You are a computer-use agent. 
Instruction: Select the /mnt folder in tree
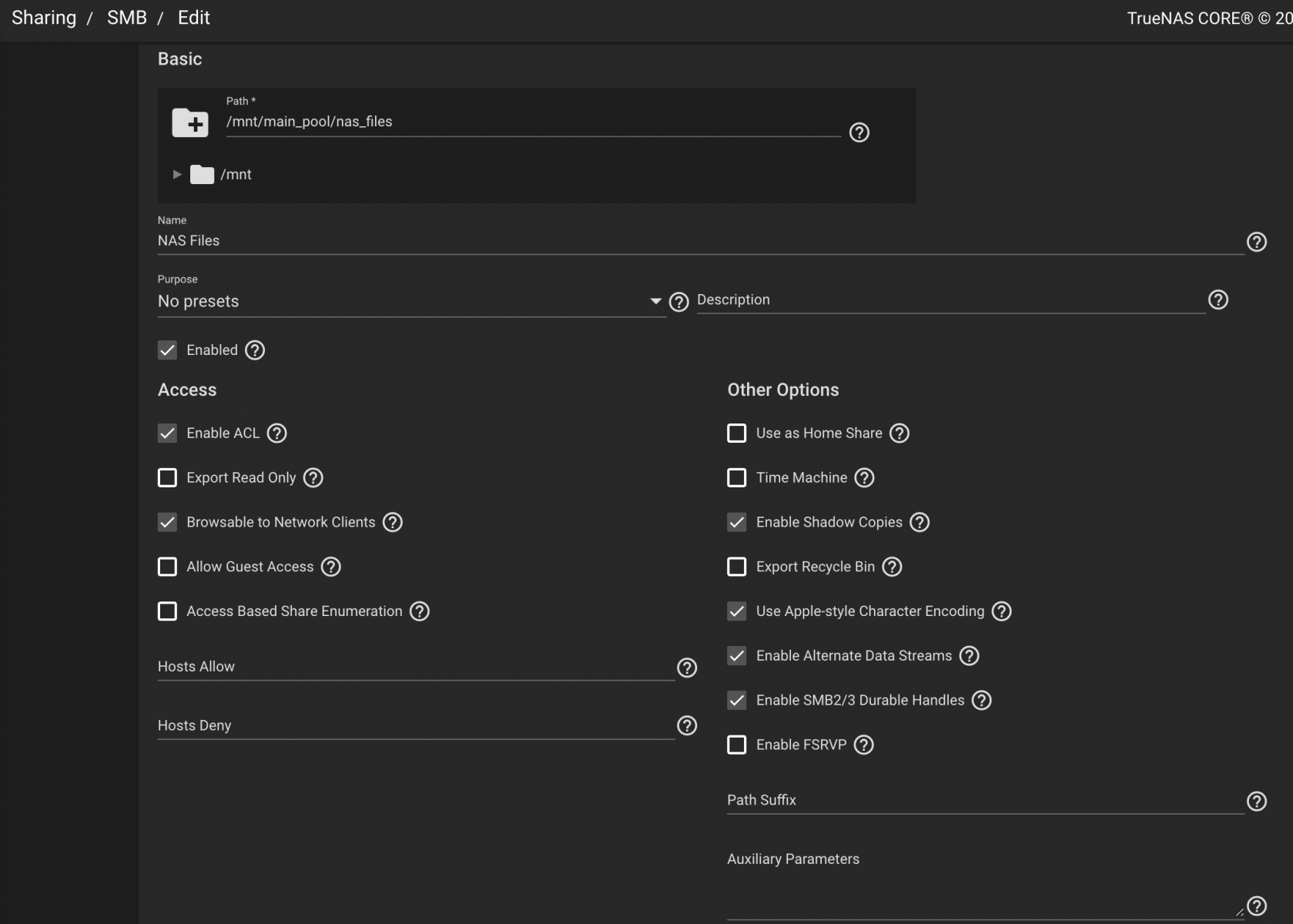click(x=236, y=175)
